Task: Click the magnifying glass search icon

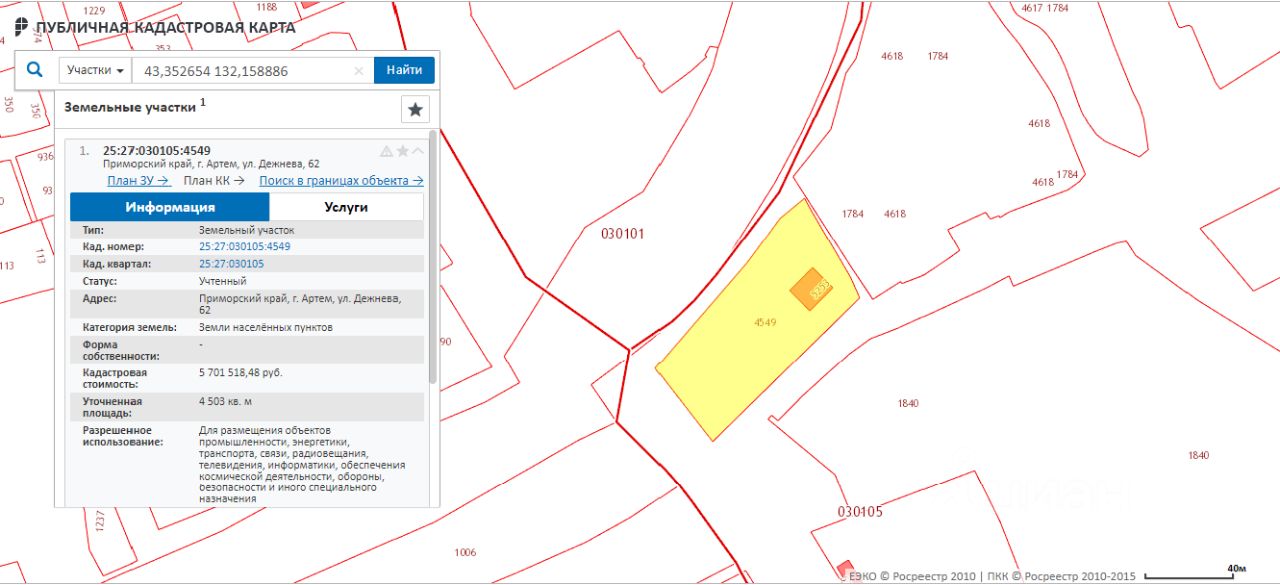Action: (35, 70)
